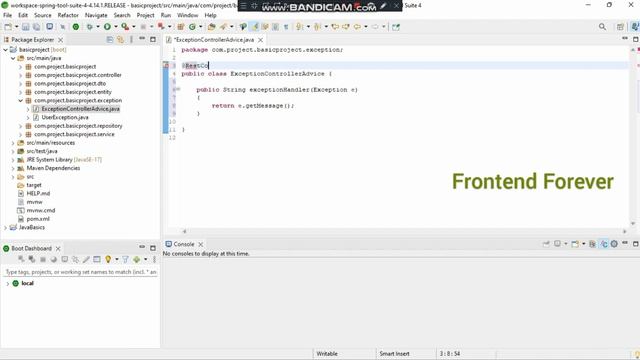Open Package Explorer view menu
This screenshot has height=360, width=640.
131,40
